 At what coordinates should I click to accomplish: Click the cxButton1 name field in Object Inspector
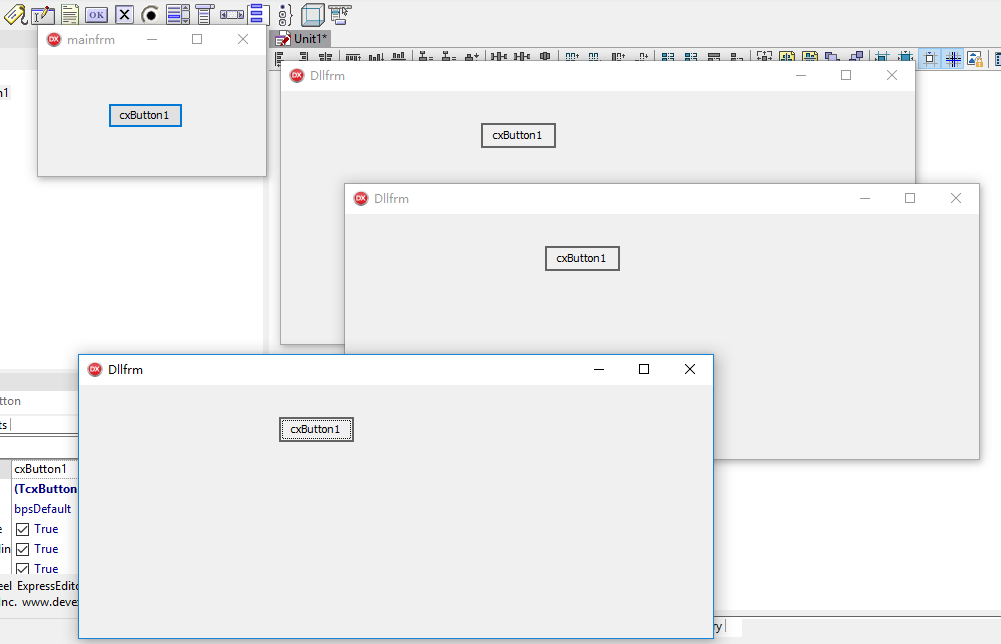41,469
